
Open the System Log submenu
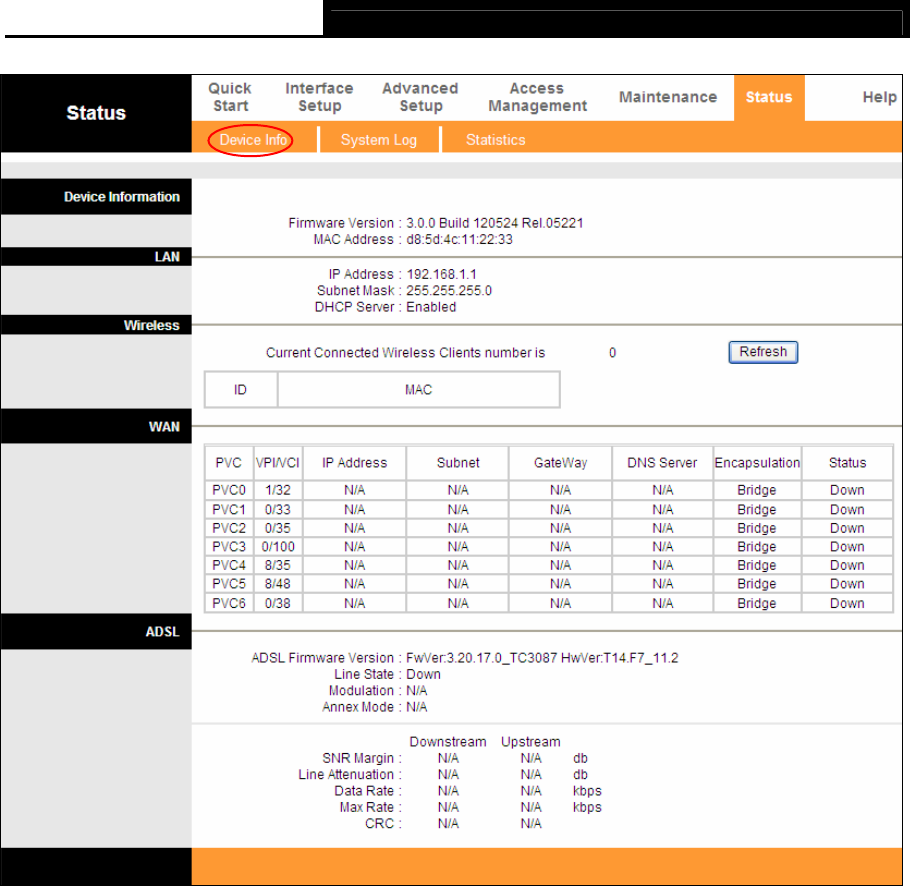point(378,140)
